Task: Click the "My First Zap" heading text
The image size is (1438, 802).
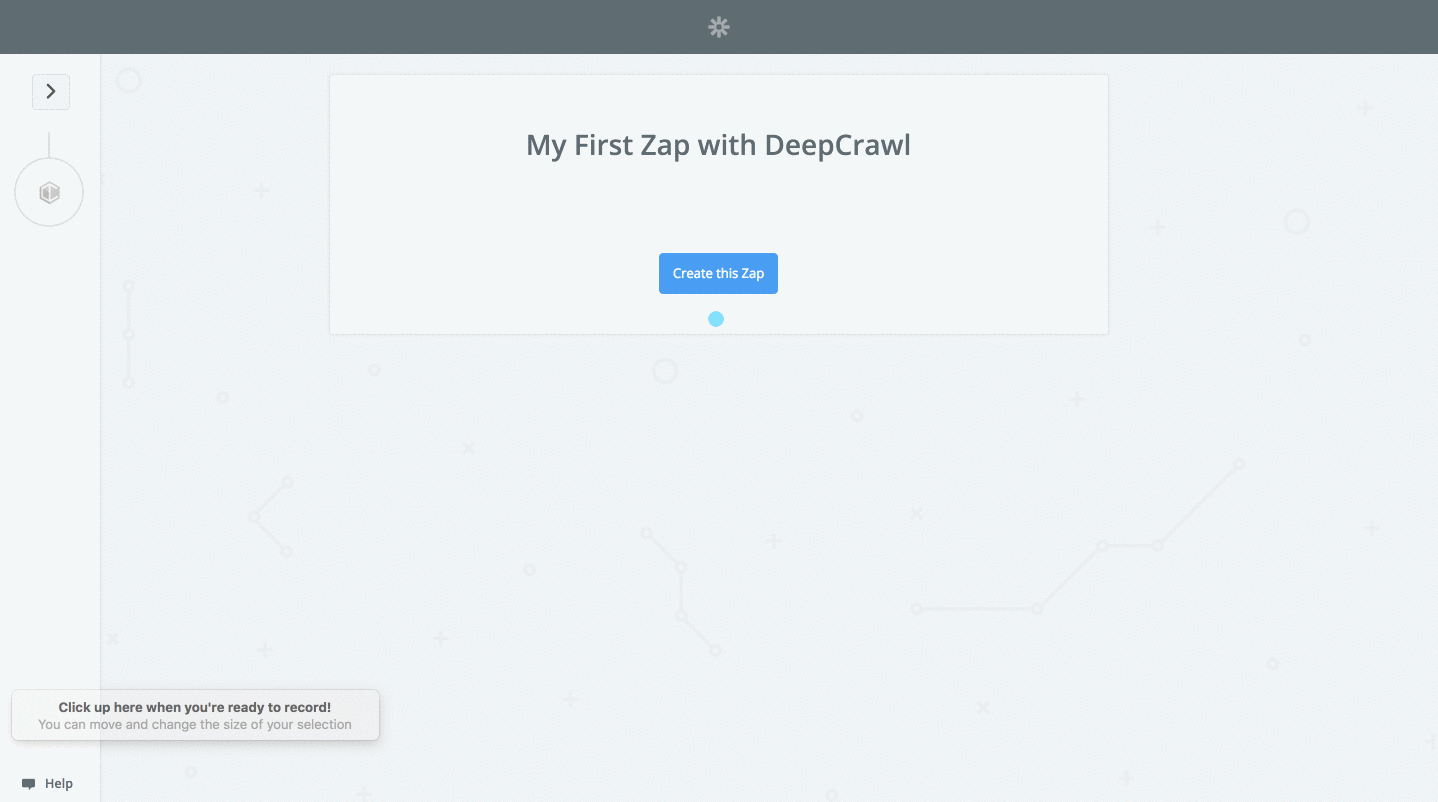Action: point(608,146)
